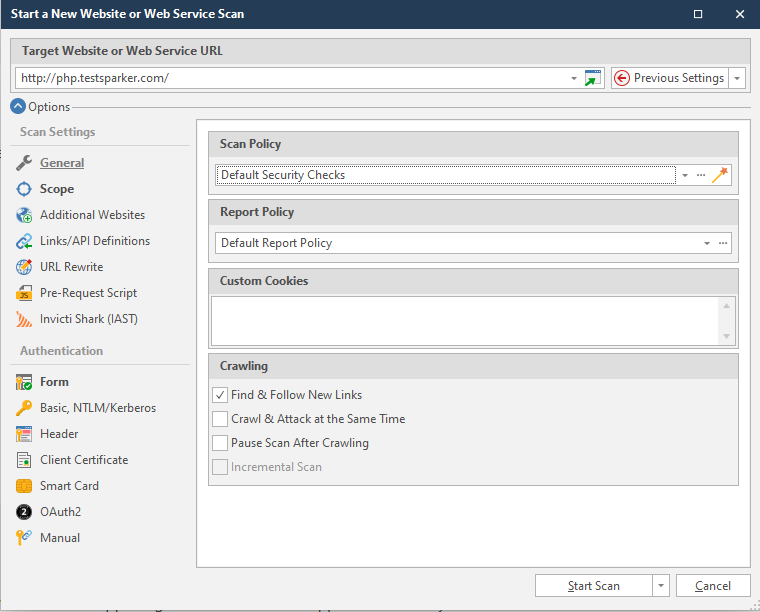Image resolution: width=760 pixels, height=612 pixels.
Task: Click the open URL in browser icon
Action: 593,78
